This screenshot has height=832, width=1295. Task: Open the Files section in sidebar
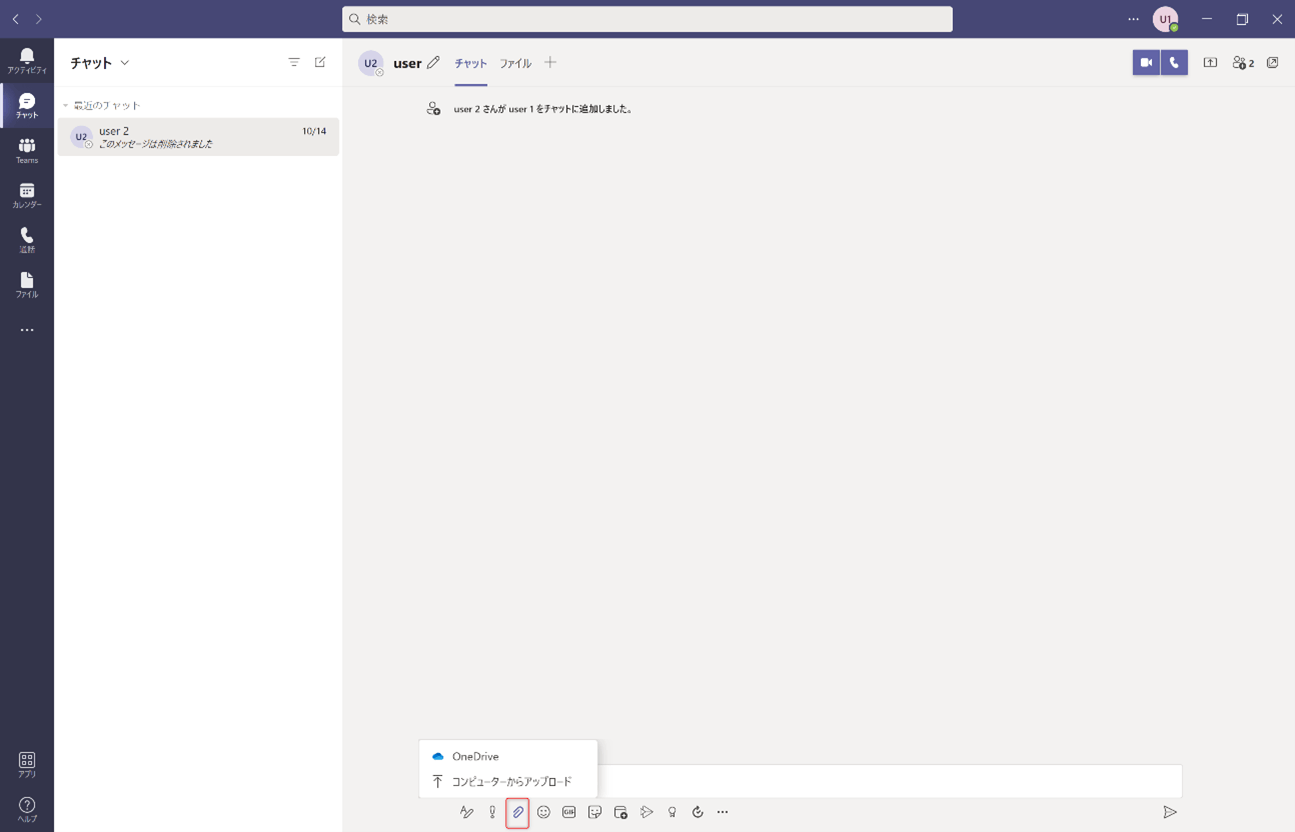[27, 285]
